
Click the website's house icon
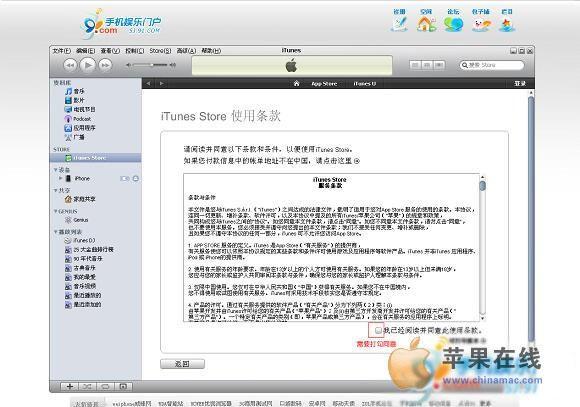[x=426, y=24]
